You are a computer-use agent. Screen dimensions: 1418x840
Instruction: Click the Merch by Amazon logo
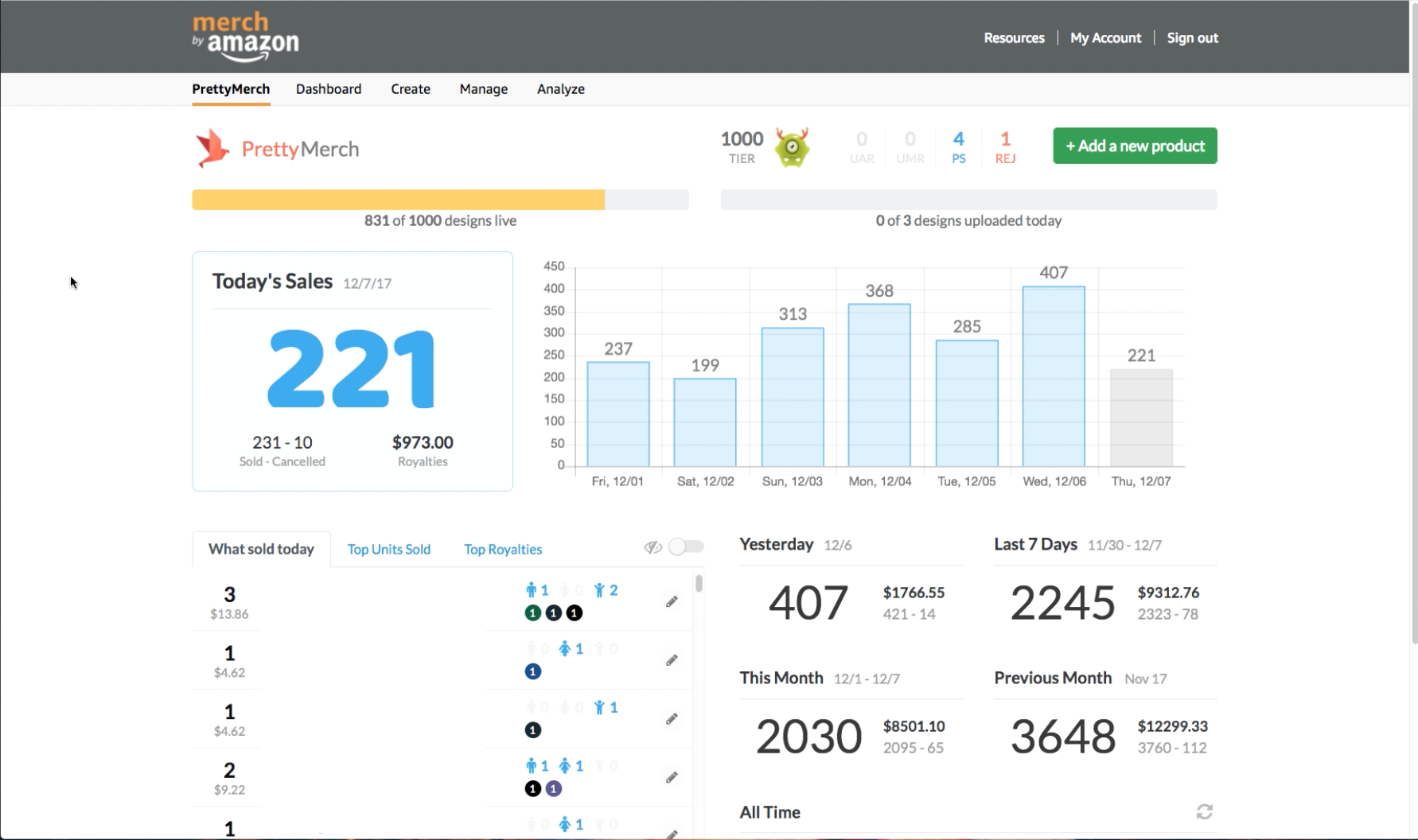coord(245,37)
